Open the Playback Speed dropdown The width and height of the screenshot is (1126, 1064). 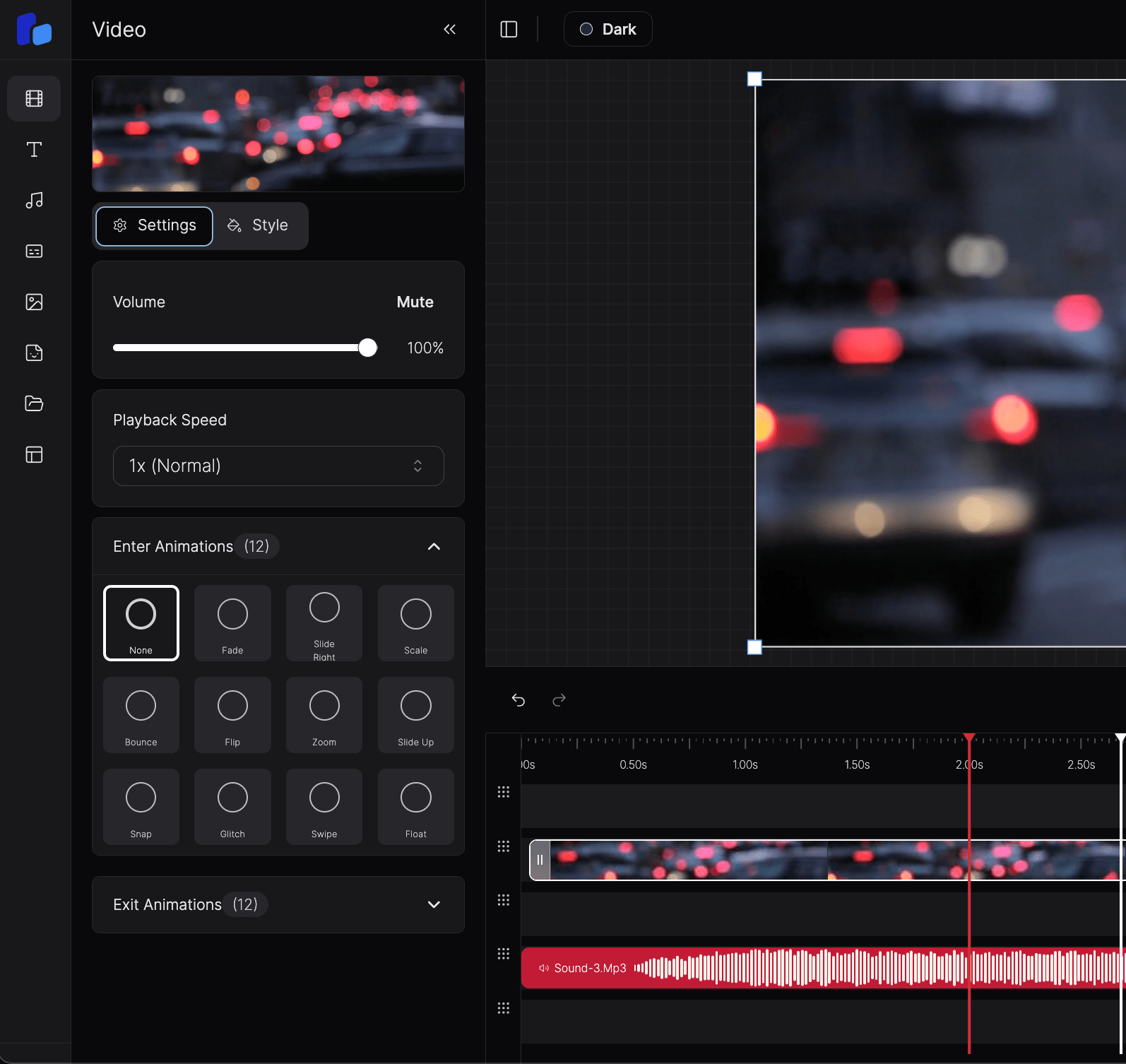tap(278, 466)
